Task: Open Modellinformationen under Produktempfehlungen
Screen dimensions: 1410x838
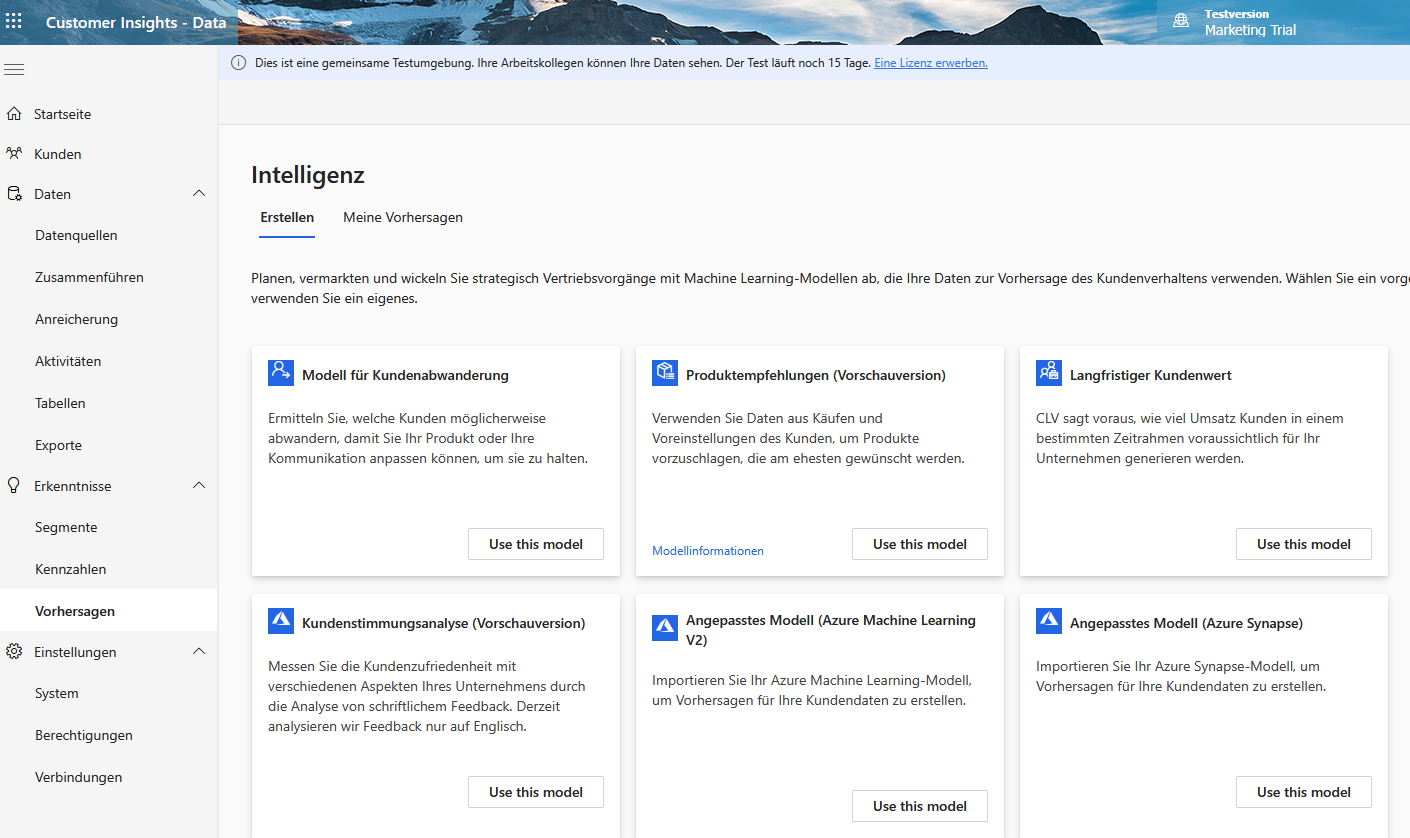Action: point(707,550)
